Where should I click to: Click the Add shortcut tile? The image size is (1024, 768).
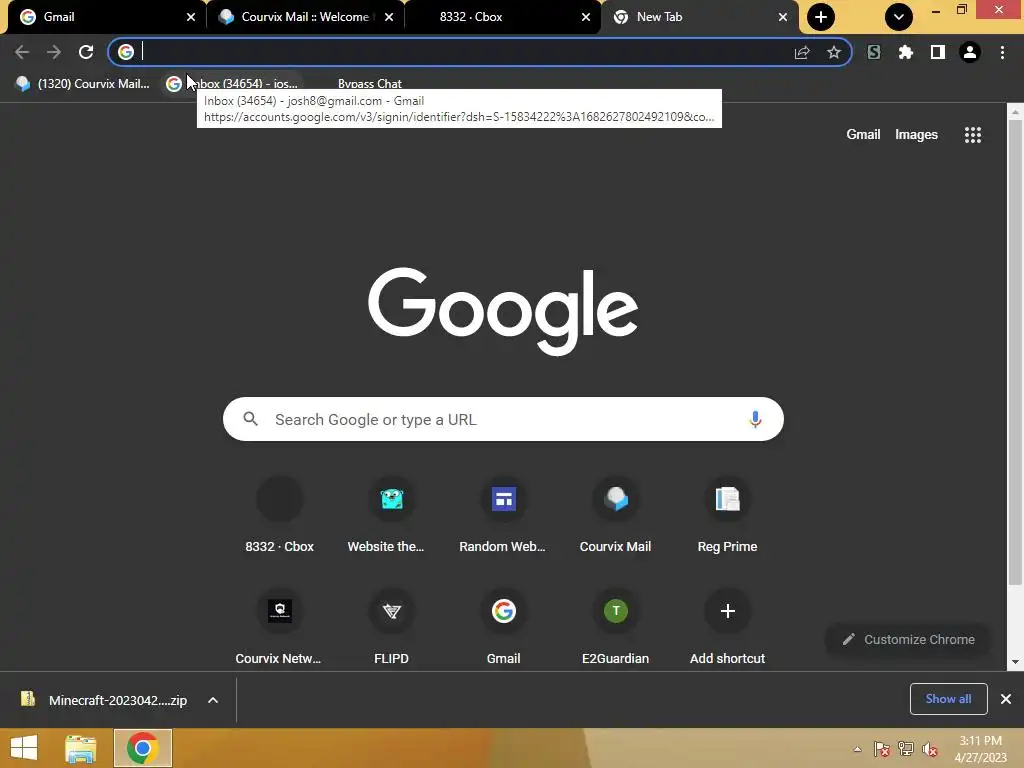[728, 627]
